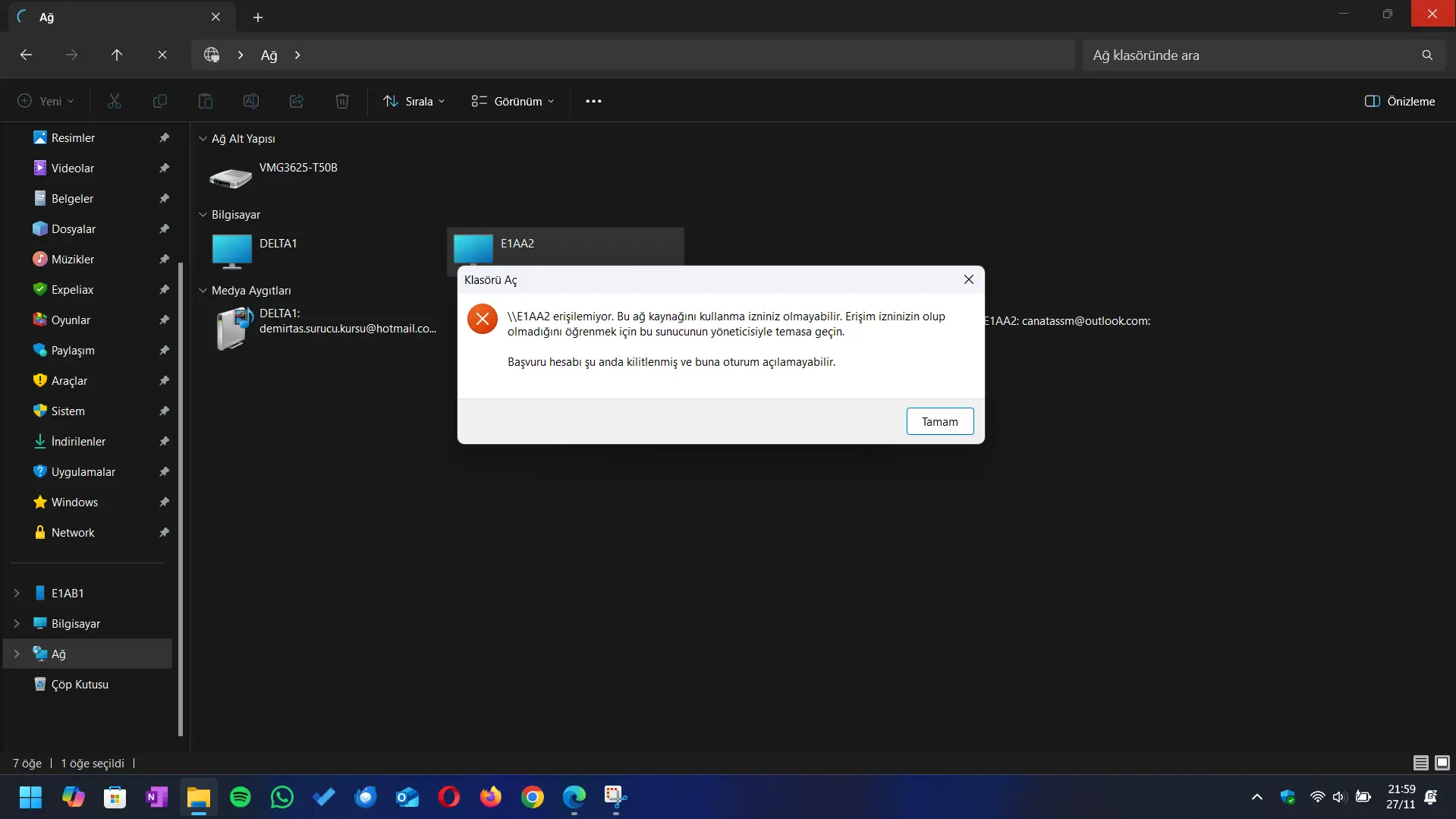Collapse the Bilgisayar group header
Image resolution: width=1456 pixels, height=819 pixels.
coord(203,215)
